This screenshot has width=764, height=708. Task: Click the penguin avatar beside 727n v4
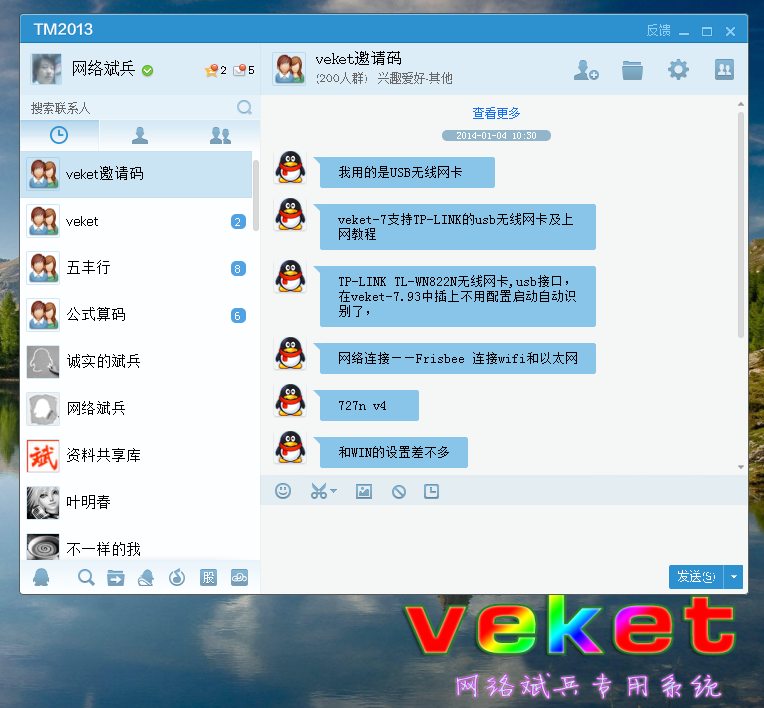click(290, 400)
